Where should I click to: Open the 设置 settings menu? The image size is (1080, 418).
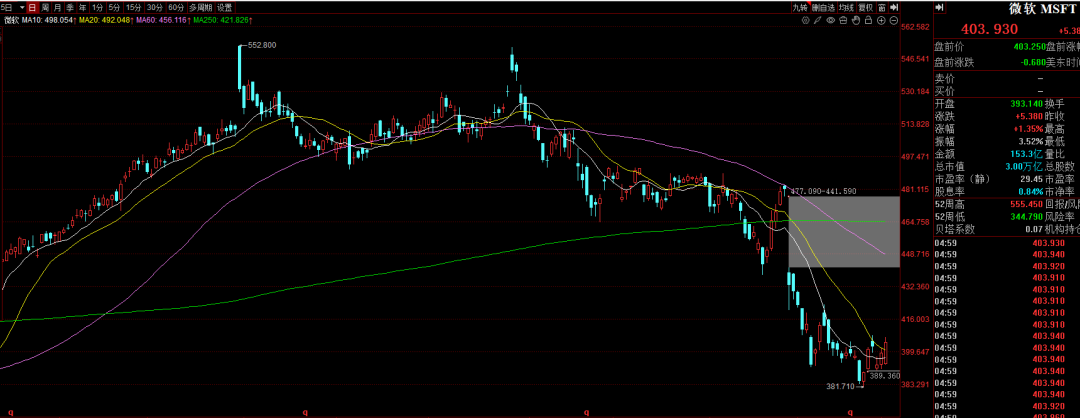[x=225, y=7]
